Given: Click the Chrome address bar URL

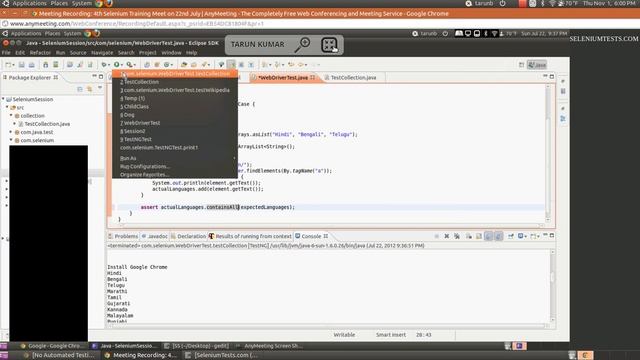Looking at the screenshot, I should 137,24.
